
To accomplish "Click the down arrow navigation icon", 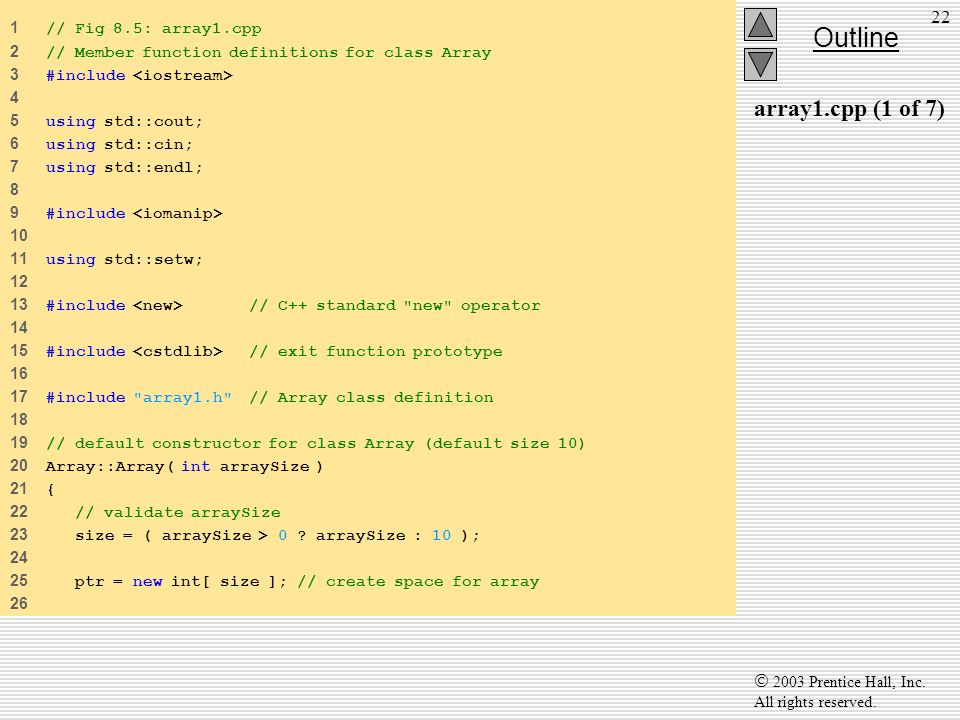I will 760,64.
